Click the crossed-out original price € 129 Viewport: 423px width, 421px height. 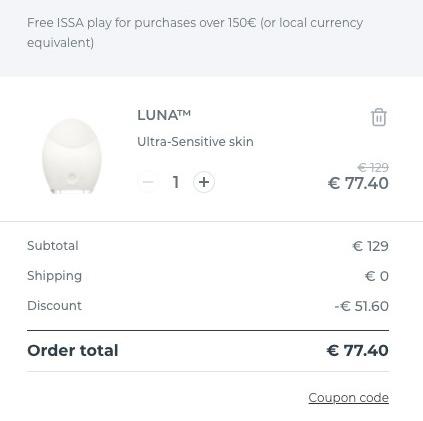[373, 167]
